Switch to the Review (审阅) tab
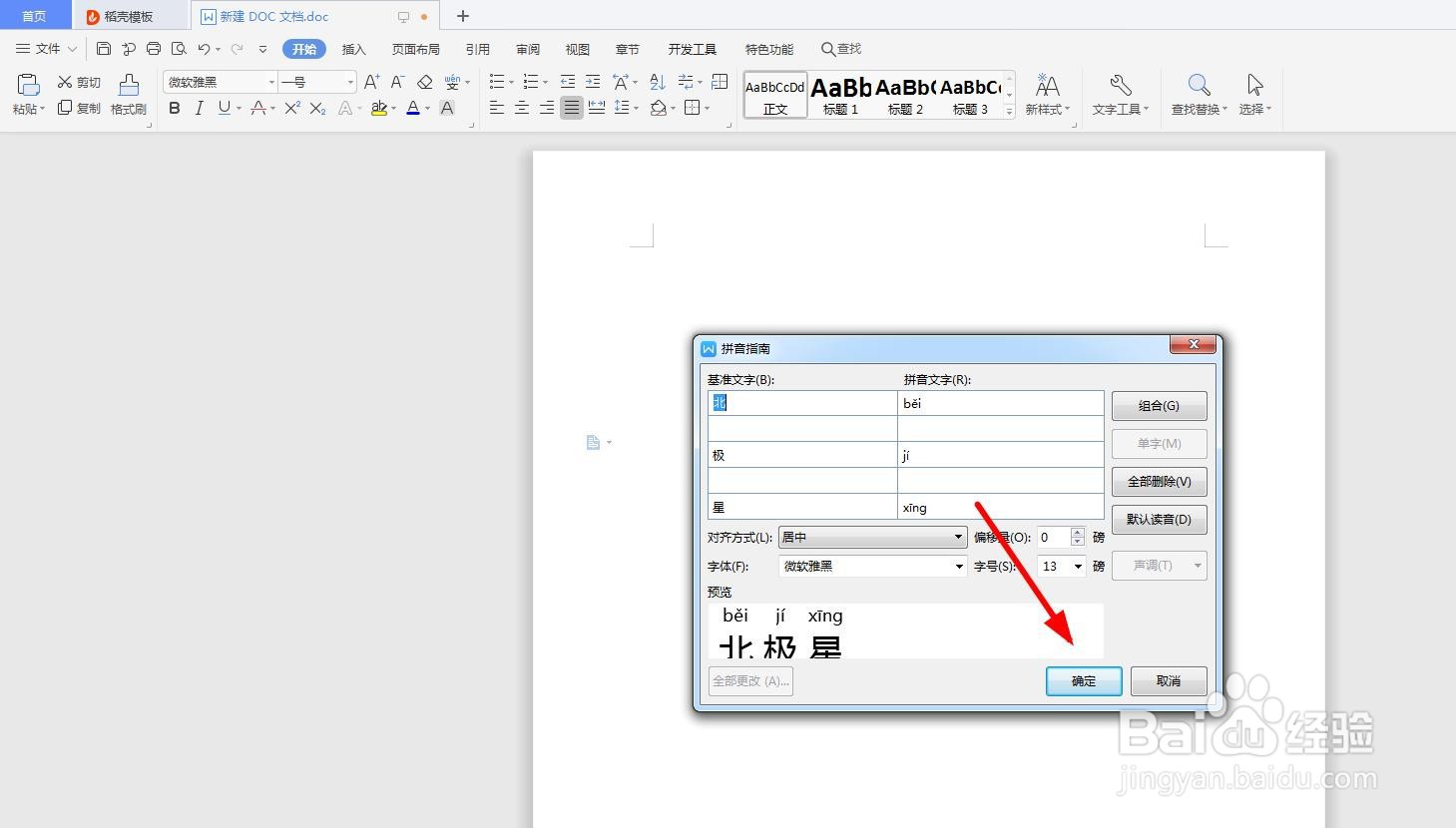 pos(528,49)
